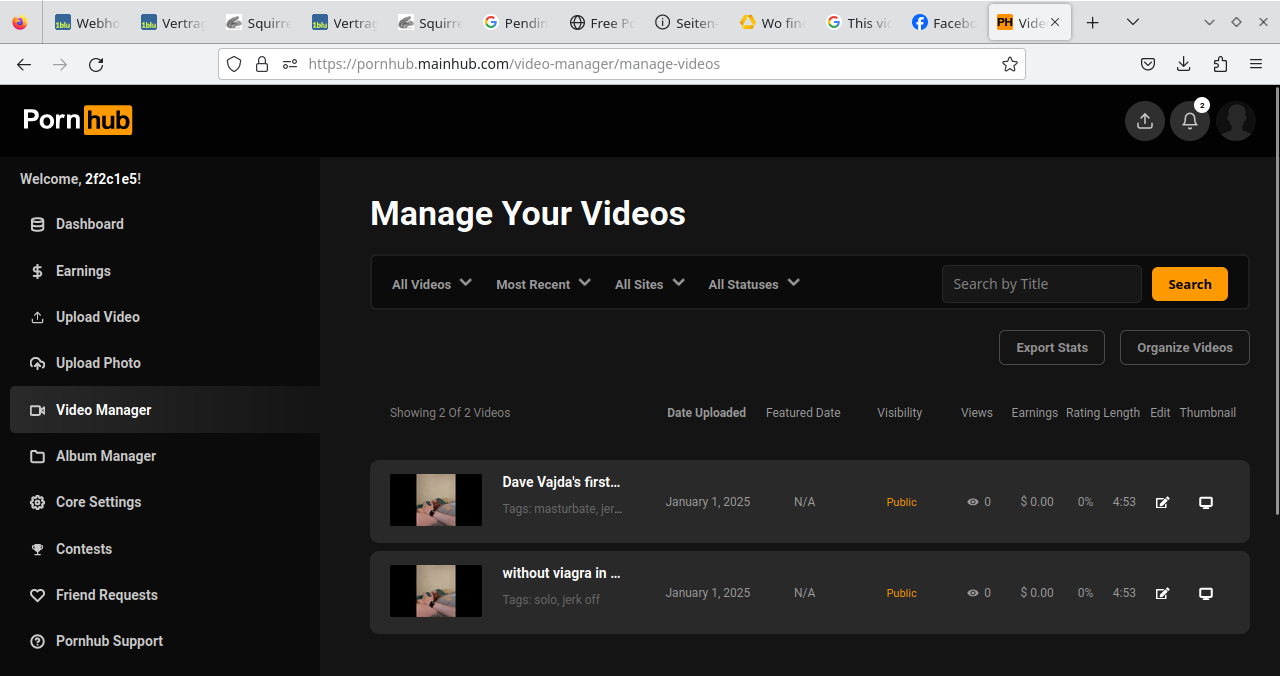This screenshot has height=676, width=1280.
Task: Click the Export Stats button
Action: (1051, 347)
